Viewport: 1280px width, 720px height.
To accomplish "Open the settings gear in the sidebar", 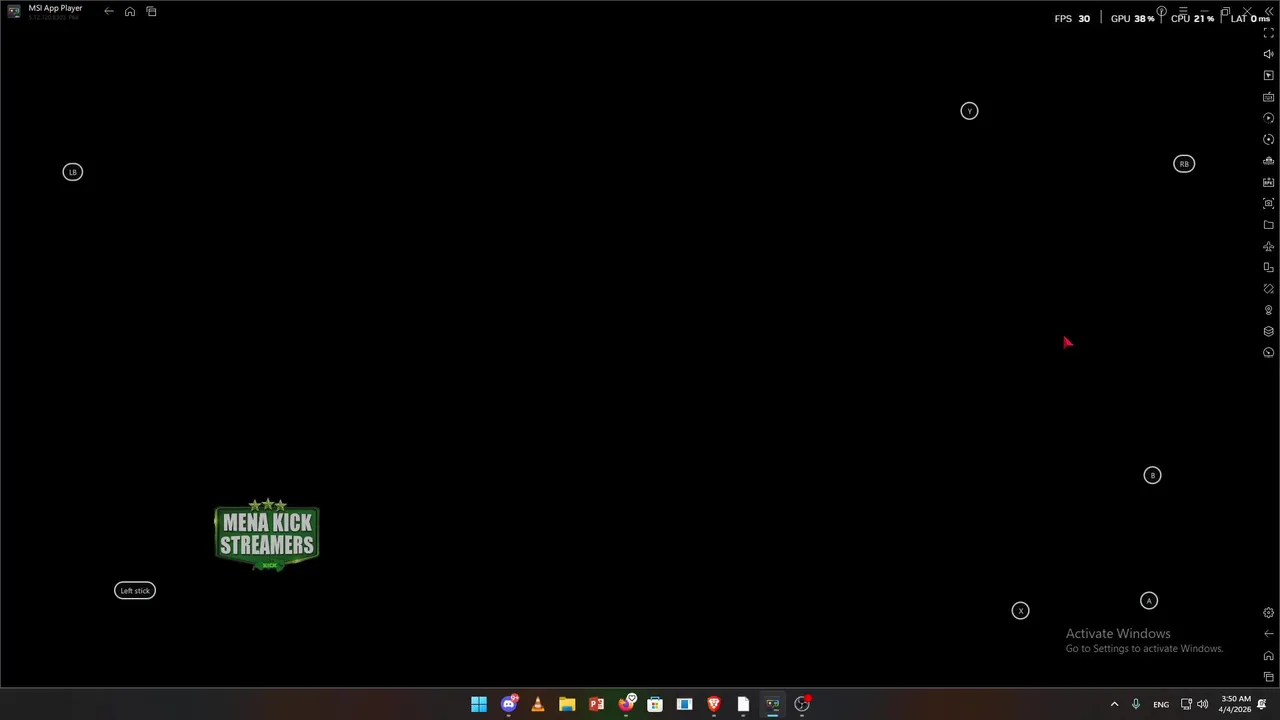I will [1269, 613].
